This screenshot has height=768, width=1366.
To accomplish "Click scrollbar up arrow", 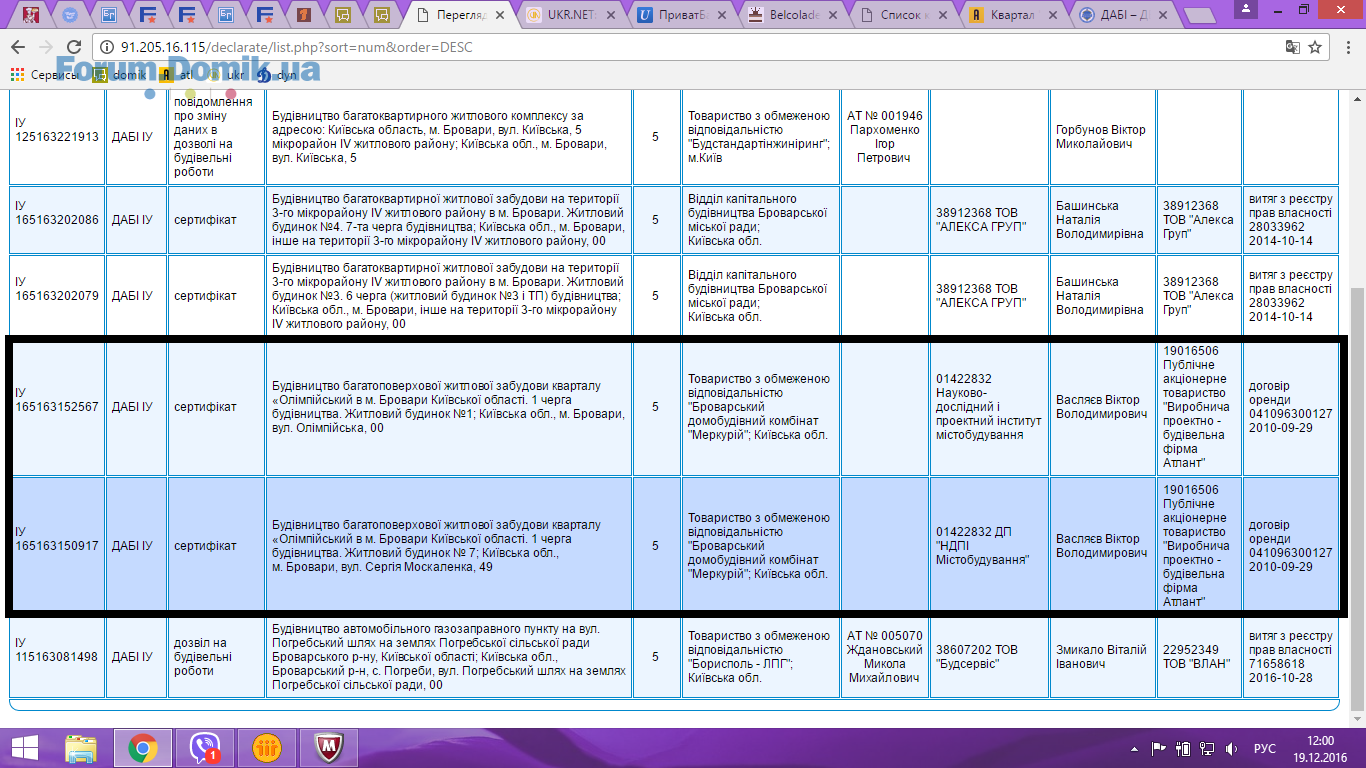I will tap(1357, 97).
